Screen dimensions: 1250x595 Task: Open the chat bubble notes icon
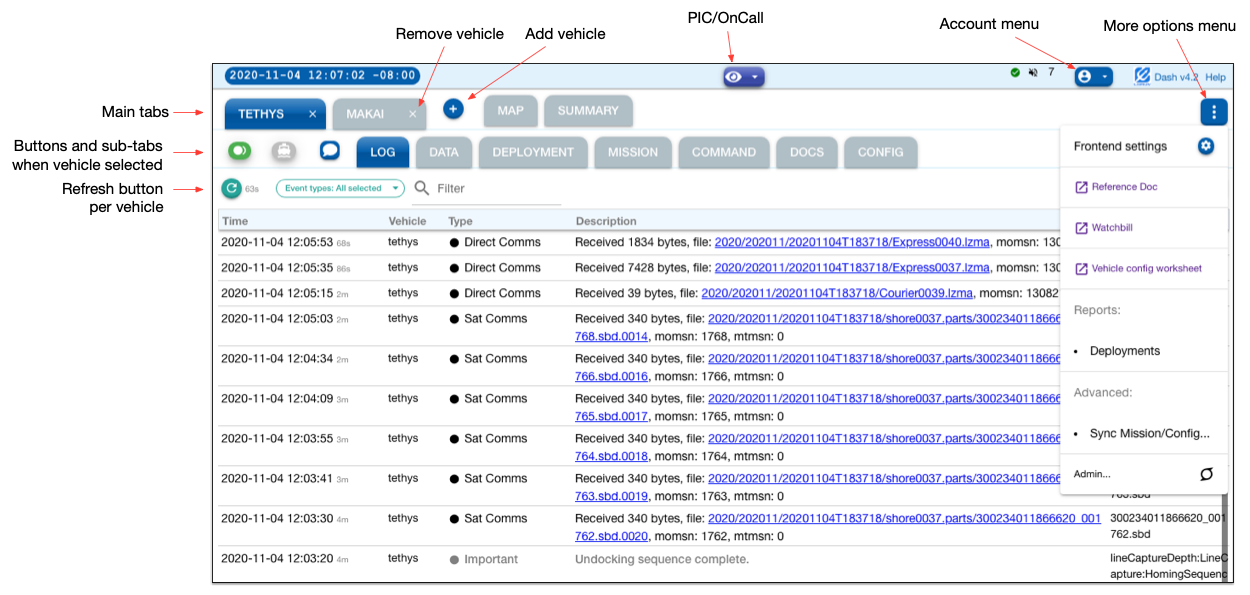(x=329, y=151)
